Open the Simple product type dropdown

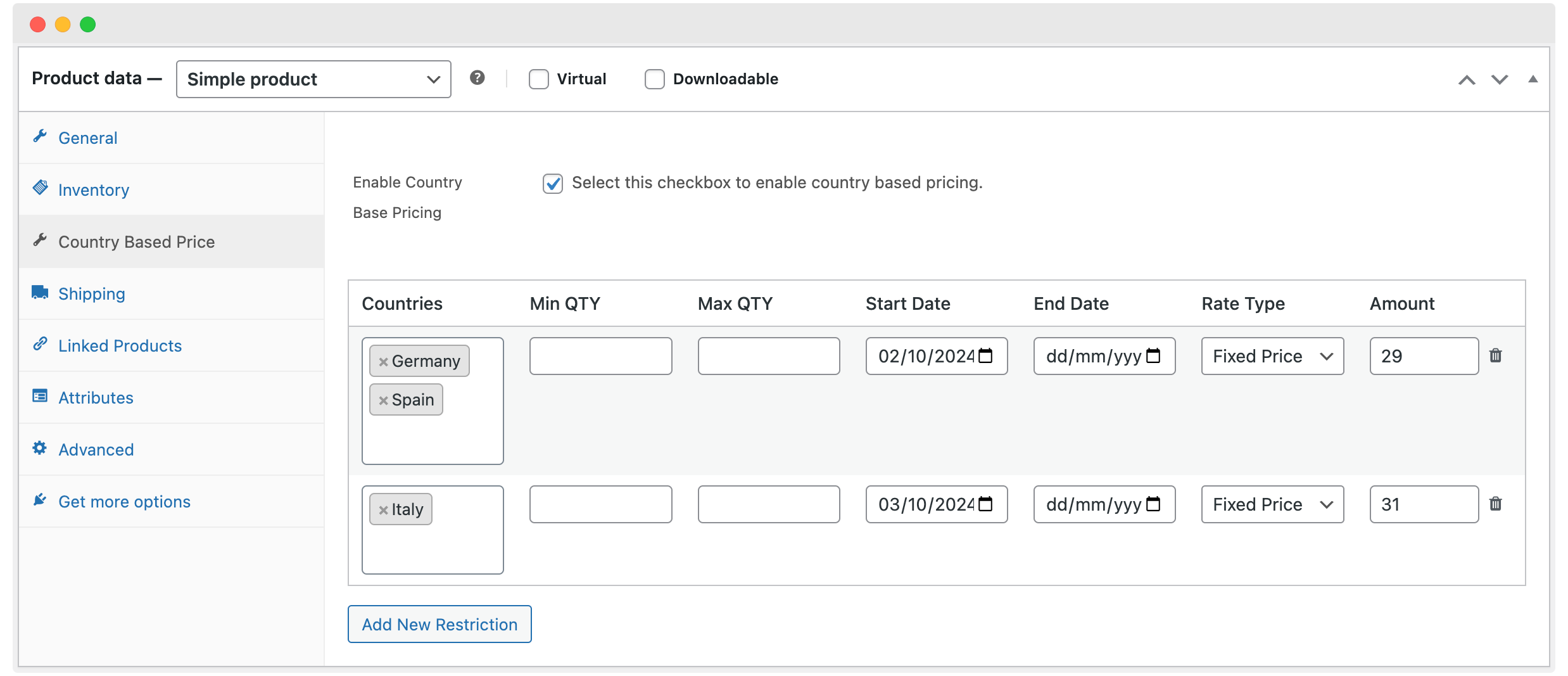(x=313, y=79)
